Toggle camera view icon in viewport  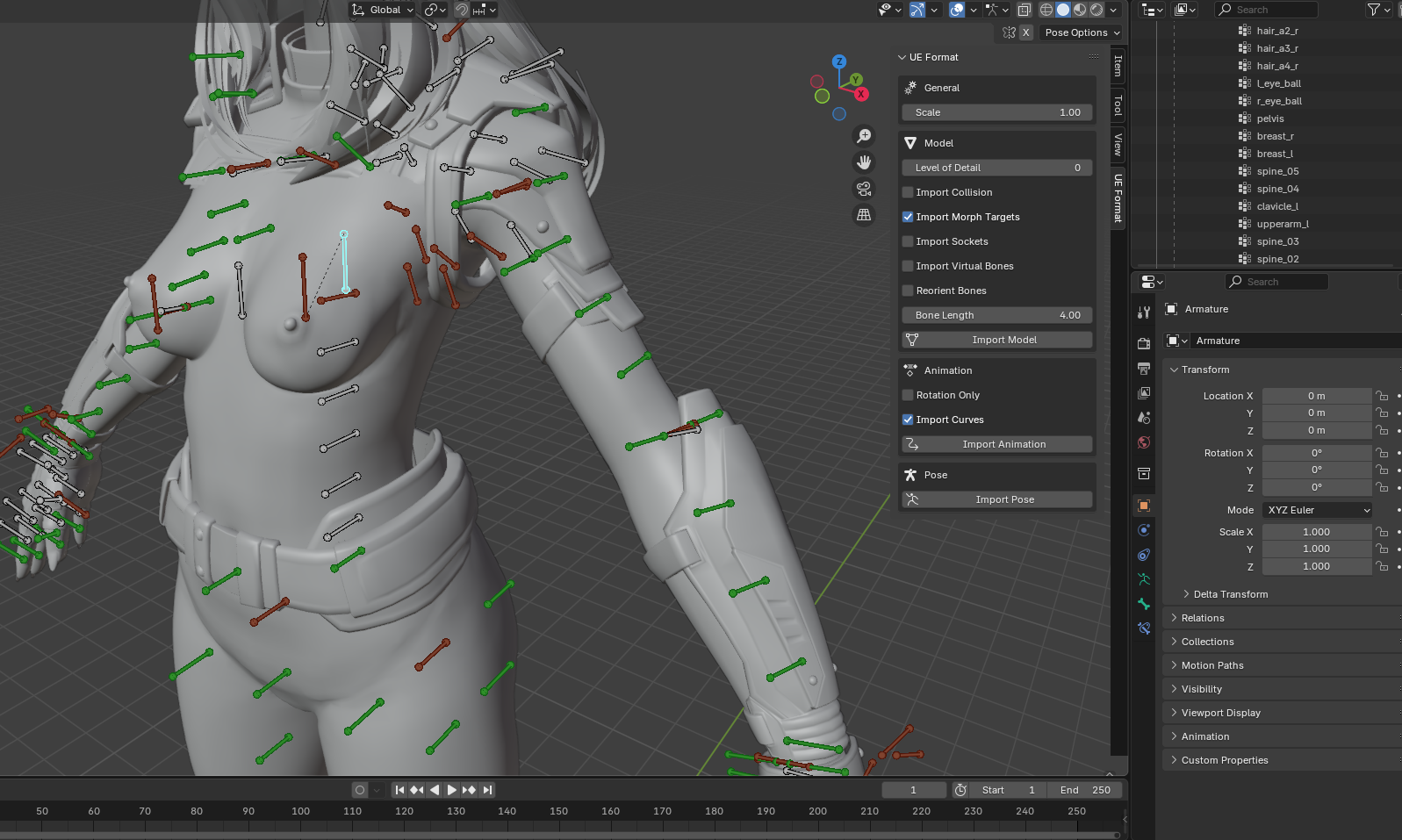864,189
